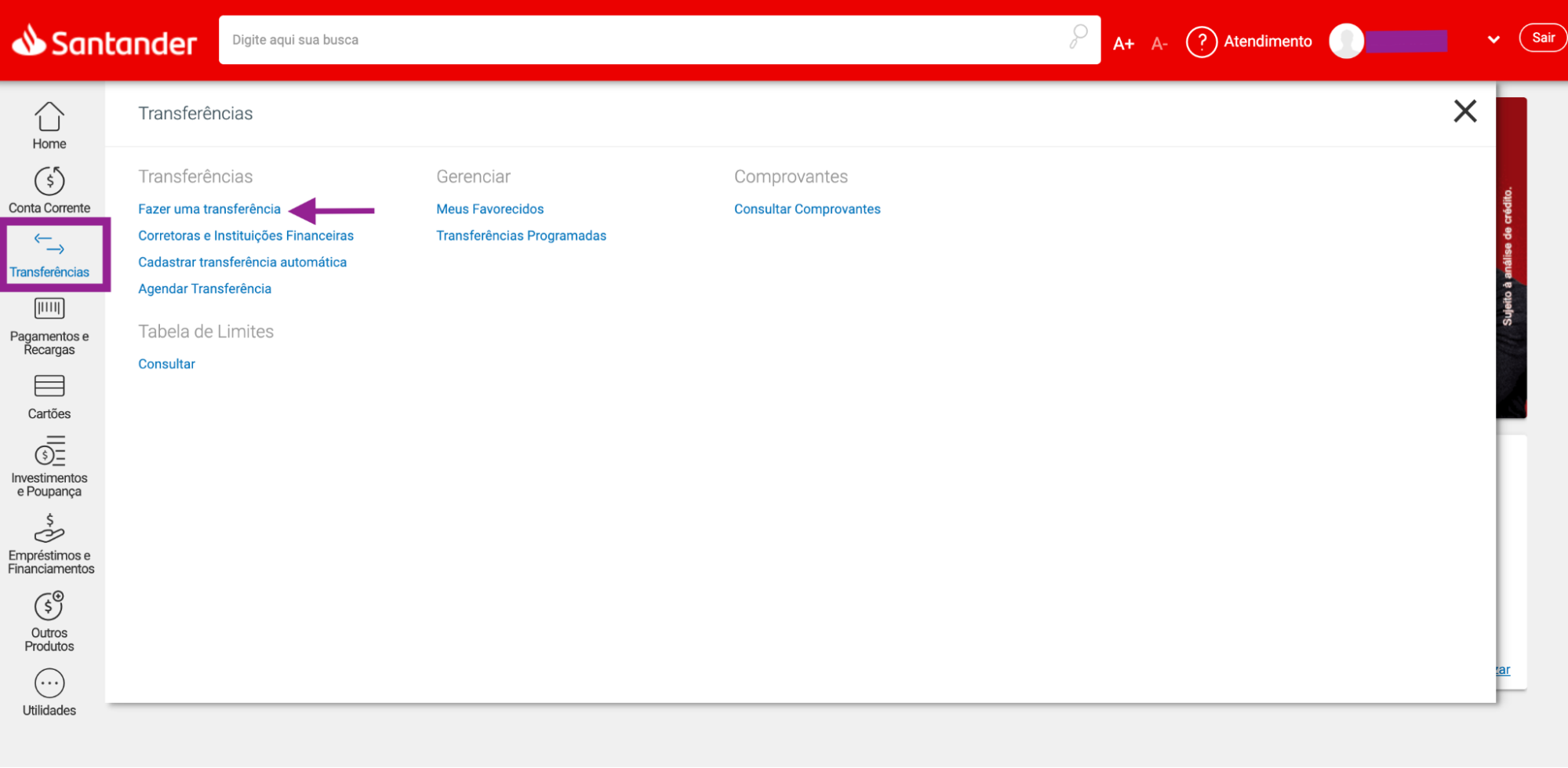Open Utilidades three-dots icon
The image size is (1568, 768).
(49, 683)
